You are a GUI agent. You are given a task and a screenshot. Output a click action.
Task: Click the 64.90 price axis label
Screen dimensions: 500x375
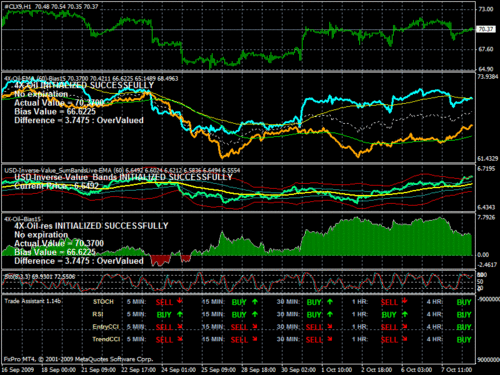click(x=486, y=69)
